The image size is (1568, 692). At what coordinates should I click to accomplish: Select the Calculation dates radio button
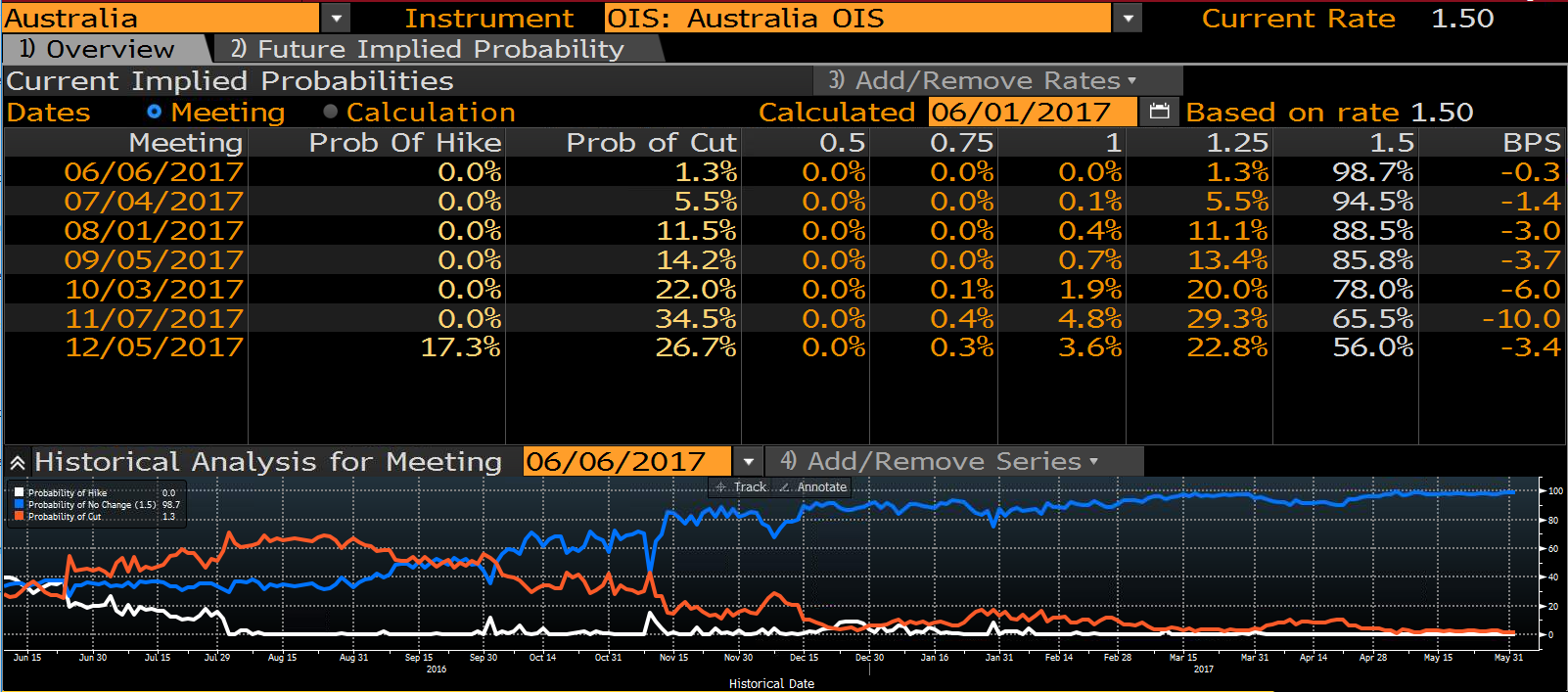[330, 112]
